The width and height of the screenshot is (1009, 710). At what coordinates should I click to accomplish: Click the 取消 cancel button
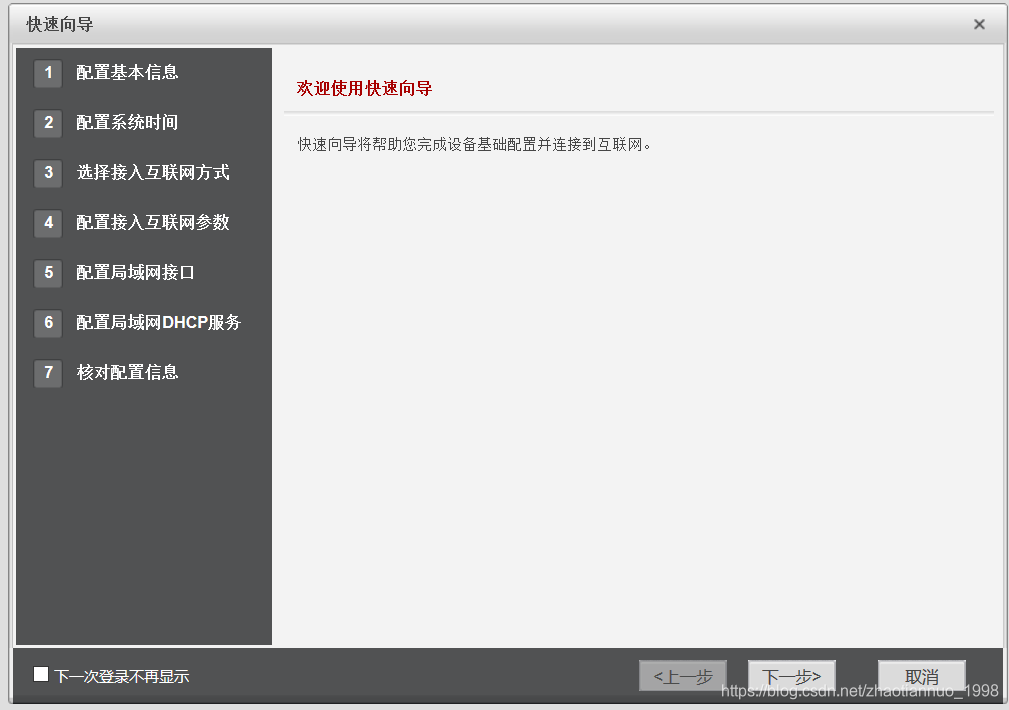(x=921, y=676)
